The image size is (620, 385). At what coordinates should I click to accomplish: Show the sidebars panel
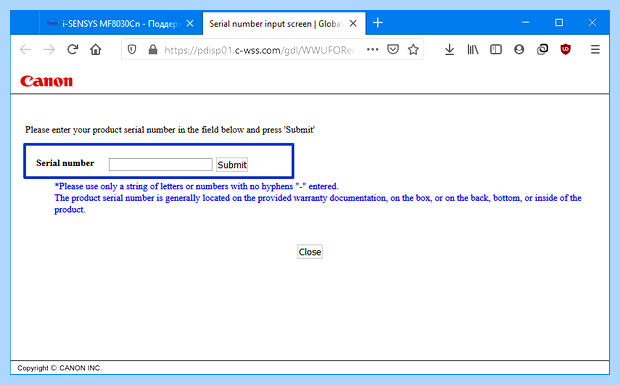coord(496,49)
